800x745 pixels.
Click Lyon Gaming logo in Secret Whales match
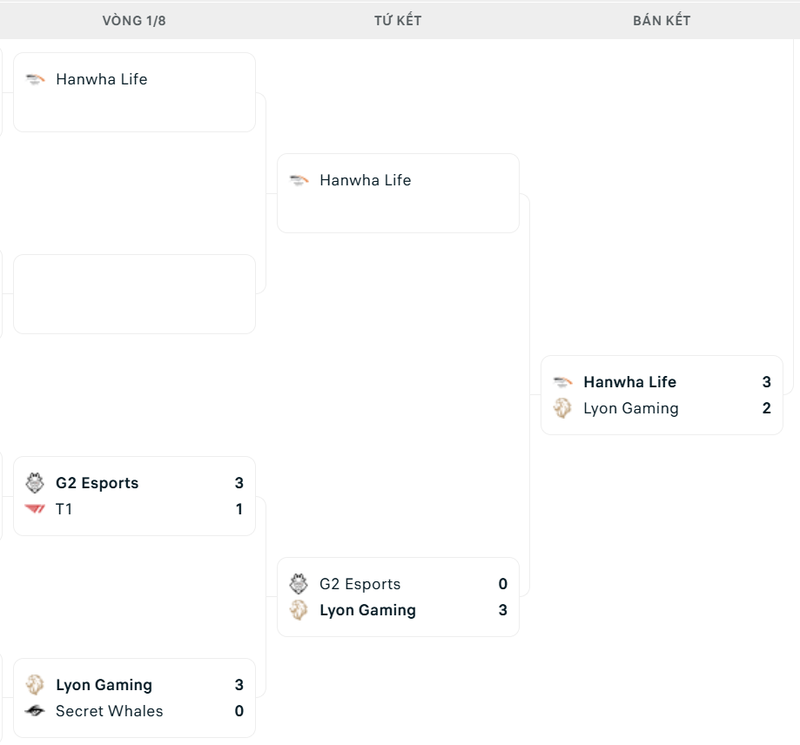pos(35,685)
